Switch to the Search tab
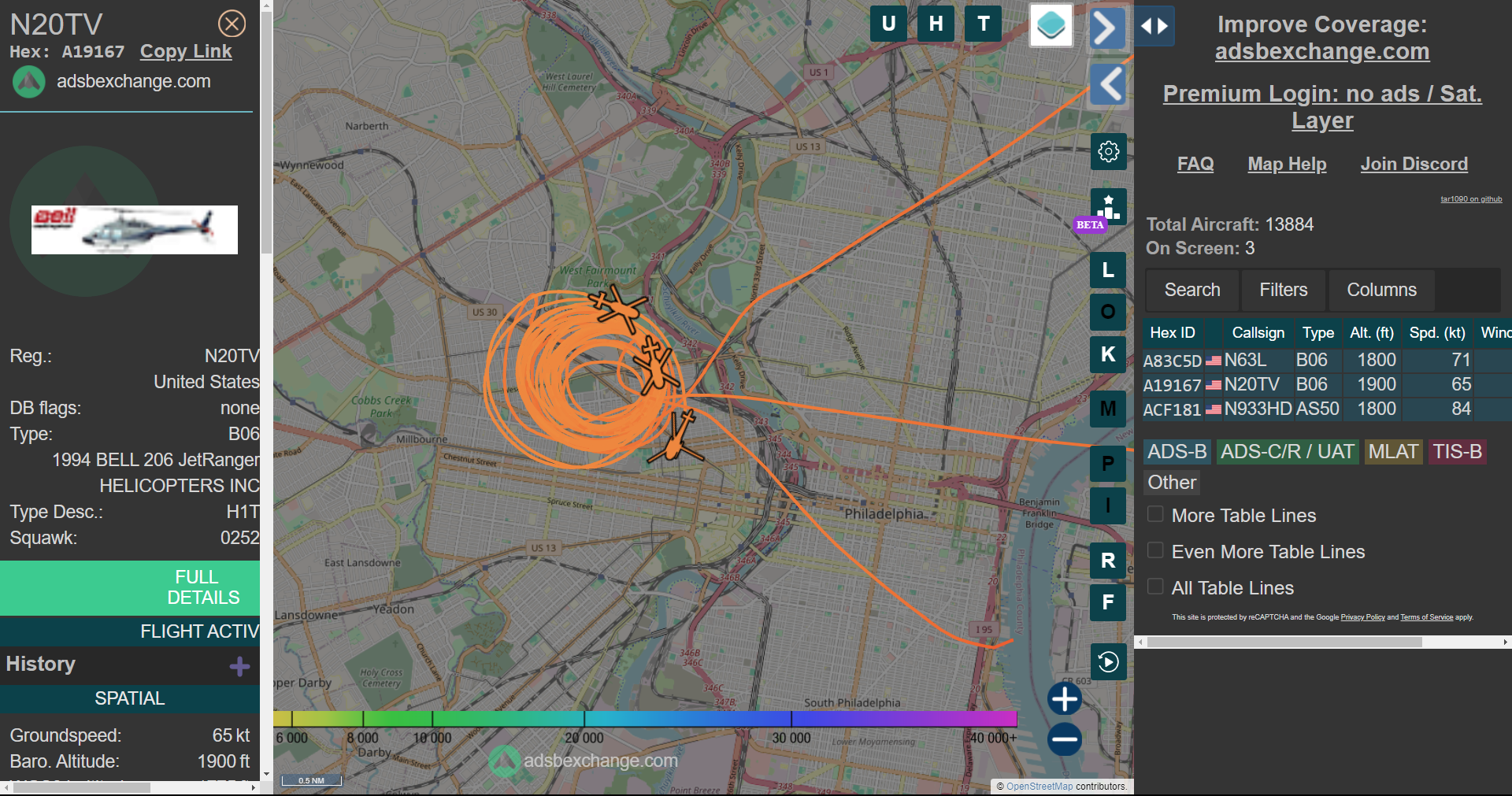Screen dimensions: 1512x796 (x=1192, y=290)
